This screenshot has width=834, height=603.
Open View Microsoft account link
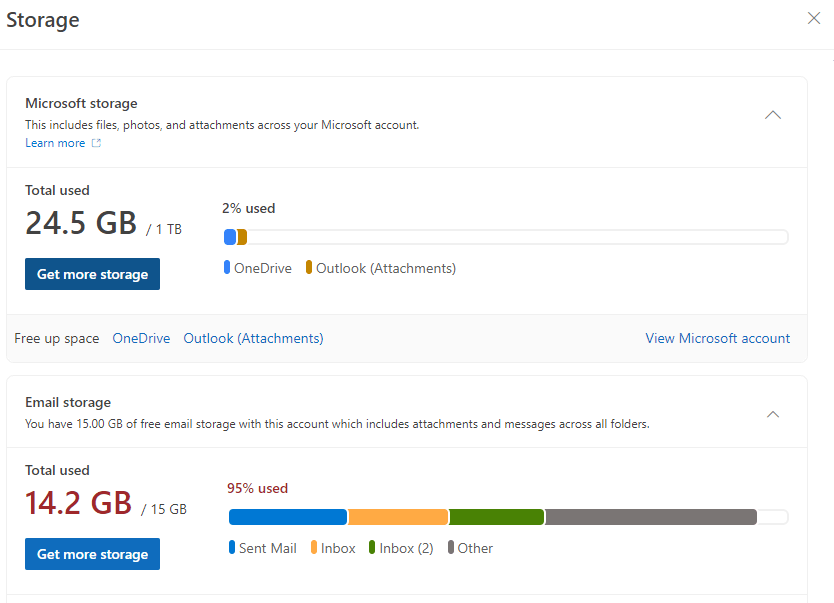[x=718, y=338]
